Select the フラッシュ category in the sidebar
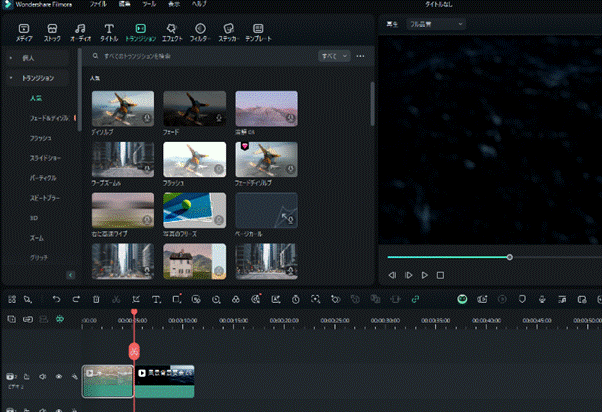Image resolution: width=602 pixels, height=412 pixels. 41,138
